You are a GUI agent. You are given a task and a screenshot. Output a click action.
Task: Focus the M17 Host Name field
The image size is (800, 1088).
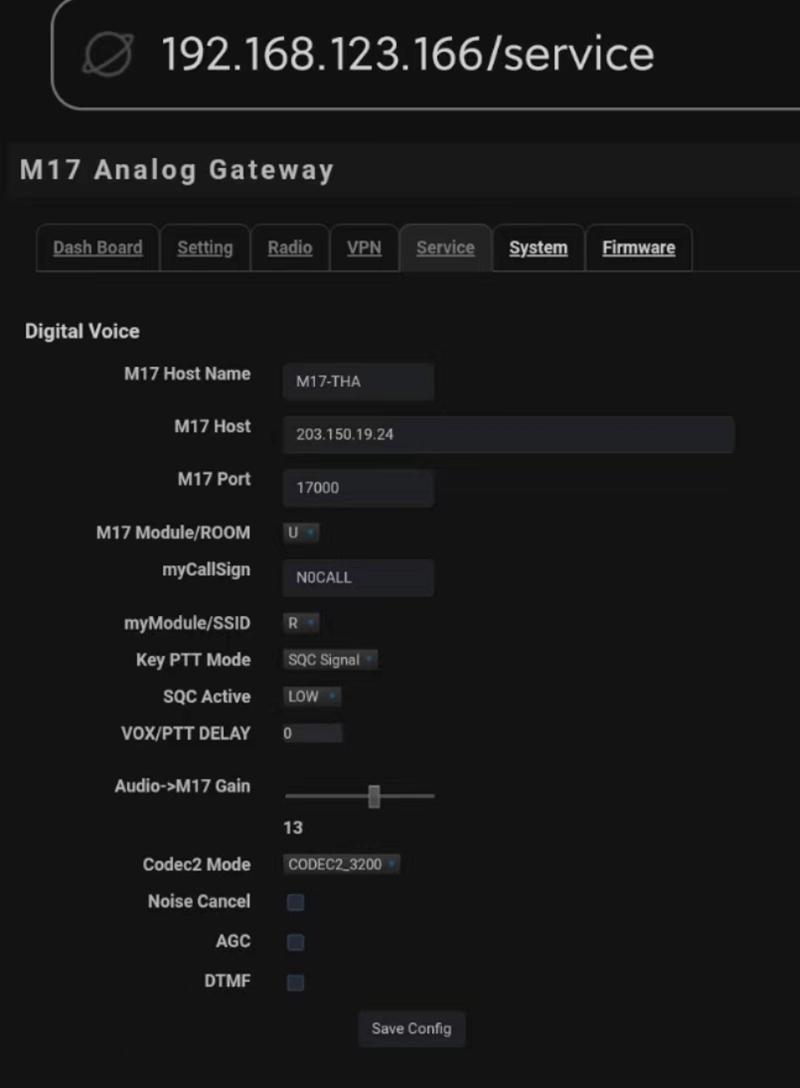coord(358,381)
